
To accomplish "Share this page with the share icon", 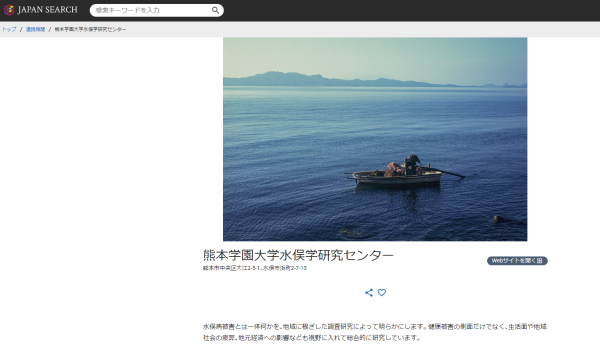I will [x=369, y=293].
